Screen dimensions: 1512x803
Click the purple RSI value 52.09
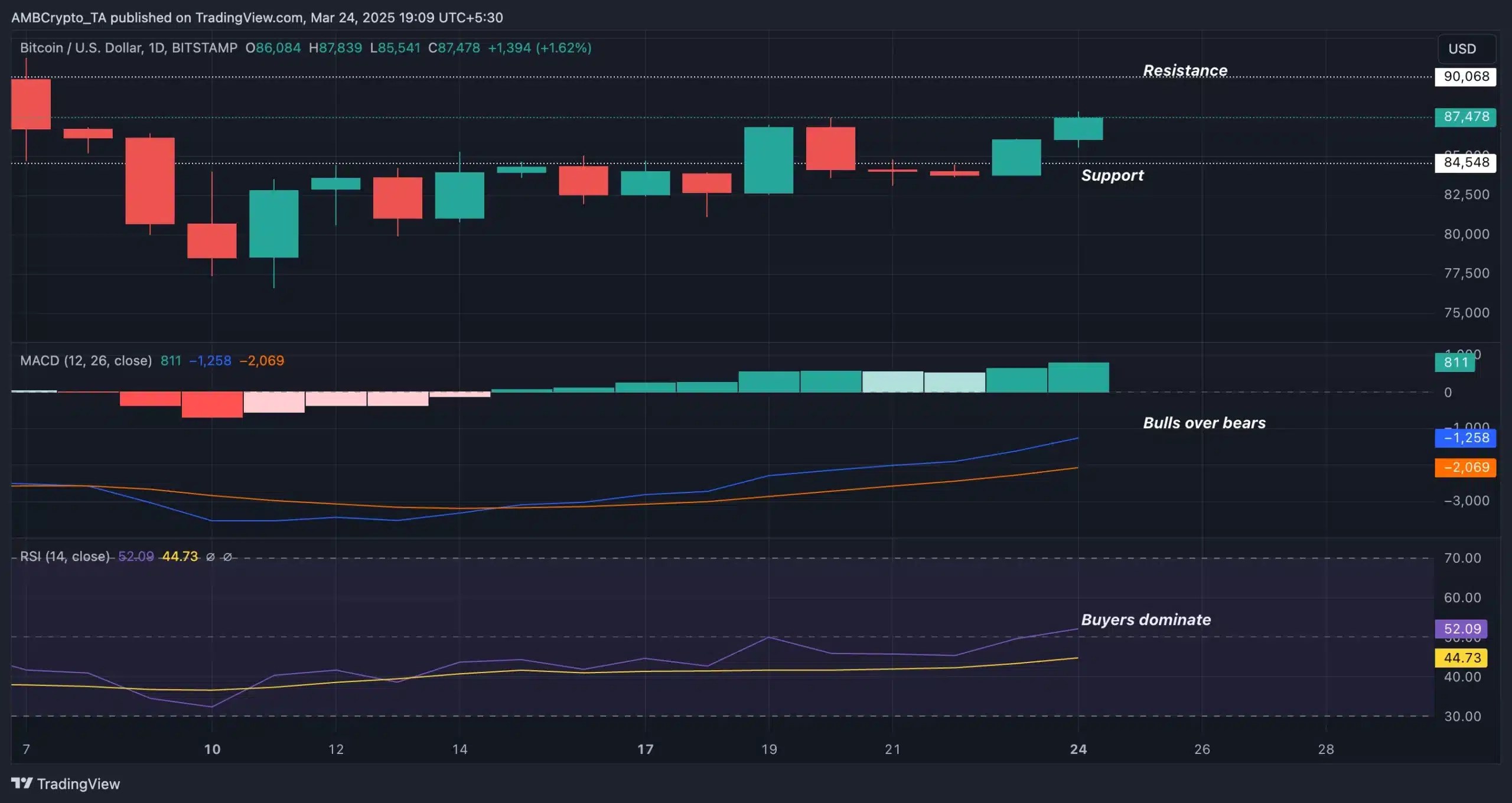pyautogui.click(x=135, y=557)
